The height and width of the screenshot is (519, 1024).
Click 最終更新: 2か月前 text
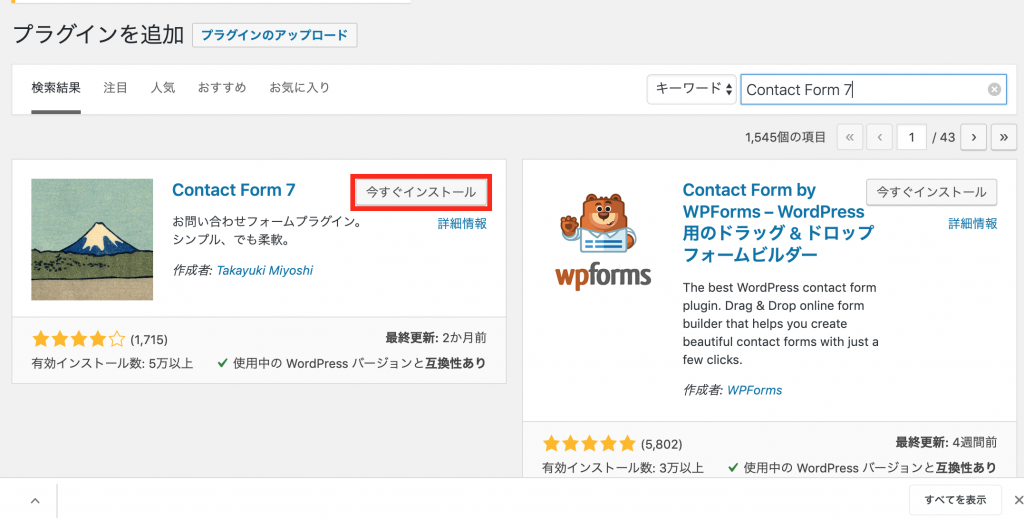436,338
